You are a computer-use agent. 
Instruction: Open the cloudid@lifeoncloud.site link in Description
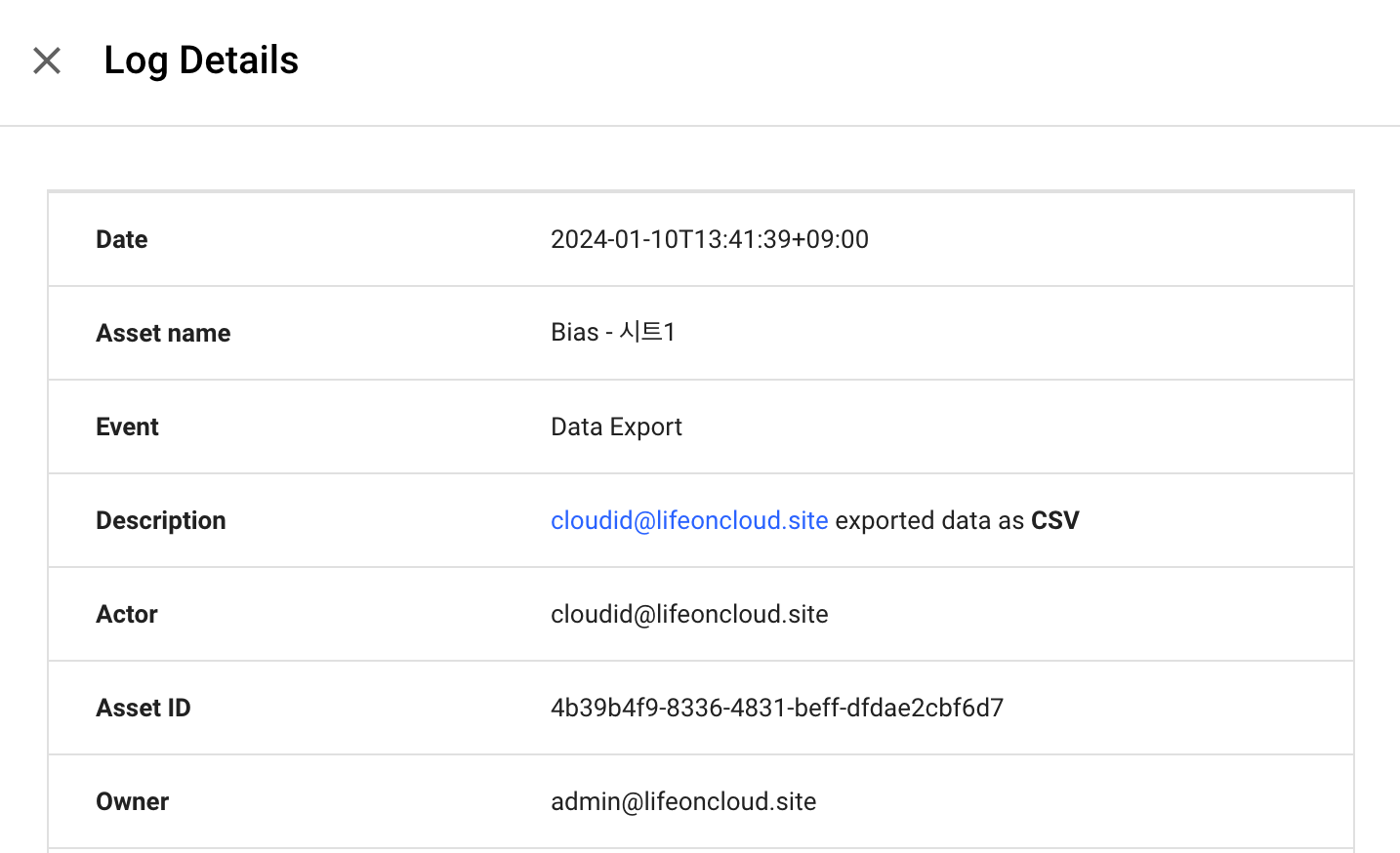click(689, 520)
